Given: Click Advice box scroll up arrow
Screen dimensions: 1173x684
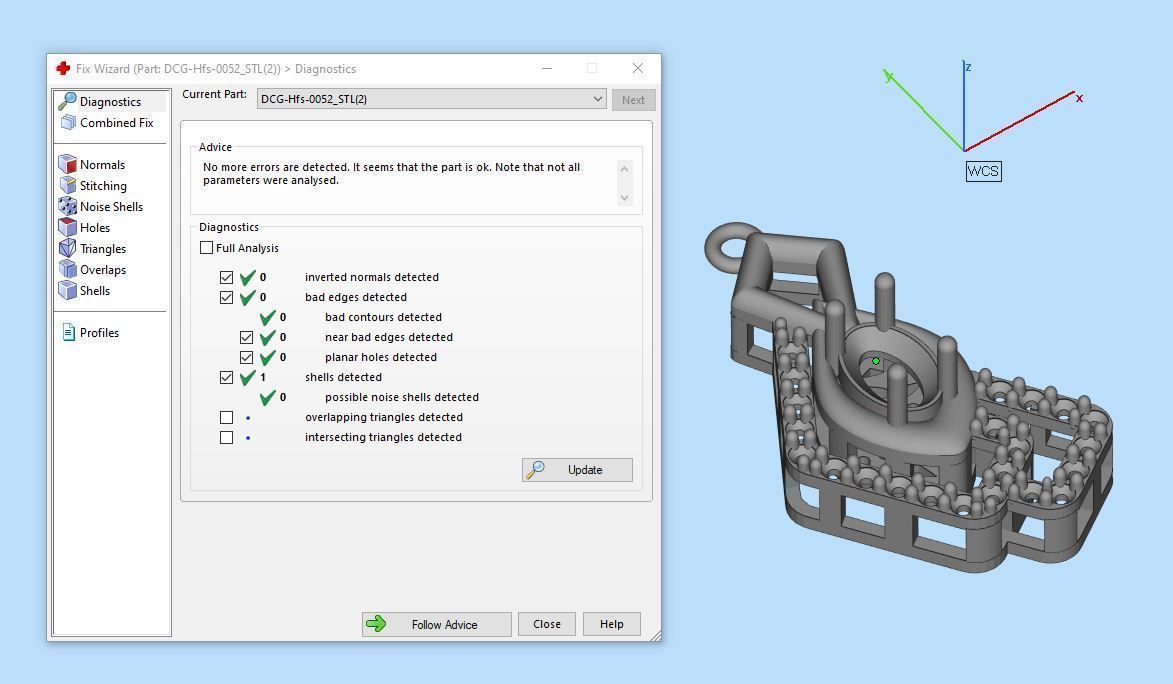Looking at the screenshot, I should pyautogui.click(x=625, y=169).
